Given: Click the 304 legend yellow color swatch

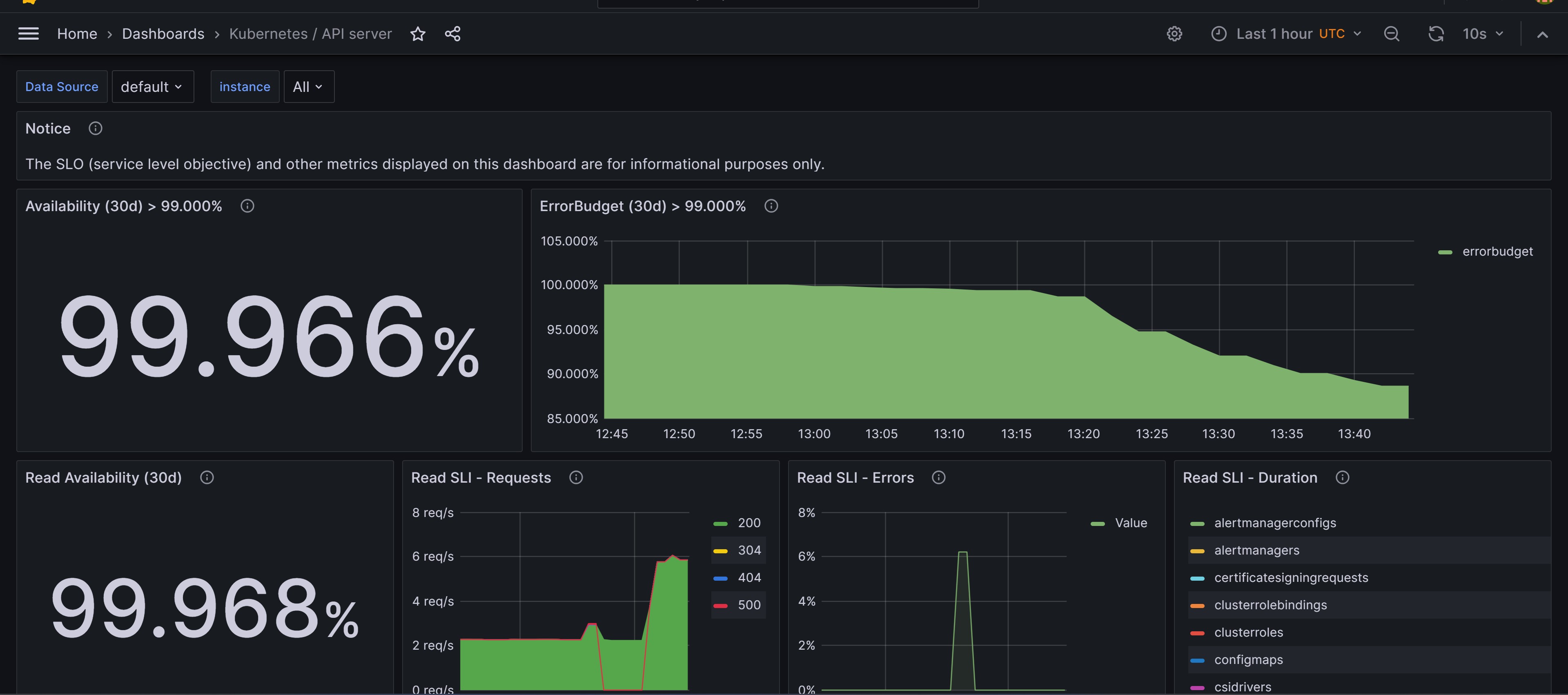Looking at the screenshot, I should point(720,551).
